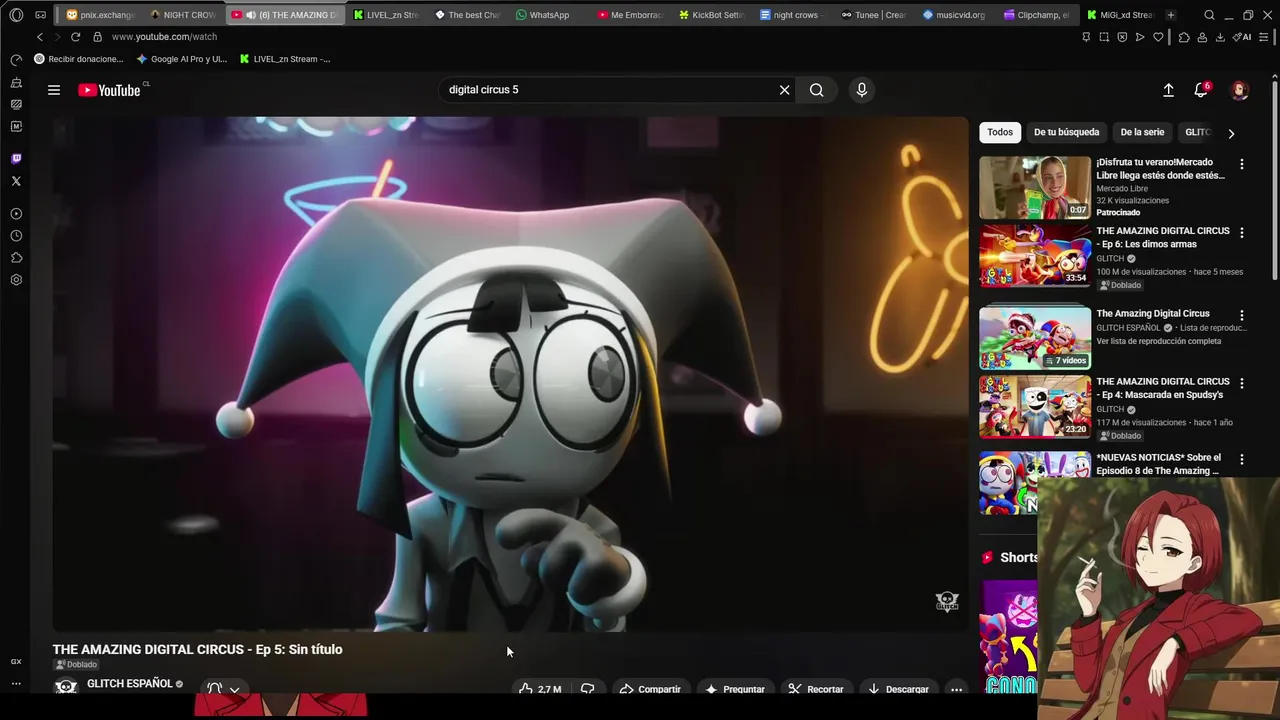Switch to the Clipchamp browser tab
This screenshot has height=720, width=1280.
(x=1036, y=15)
